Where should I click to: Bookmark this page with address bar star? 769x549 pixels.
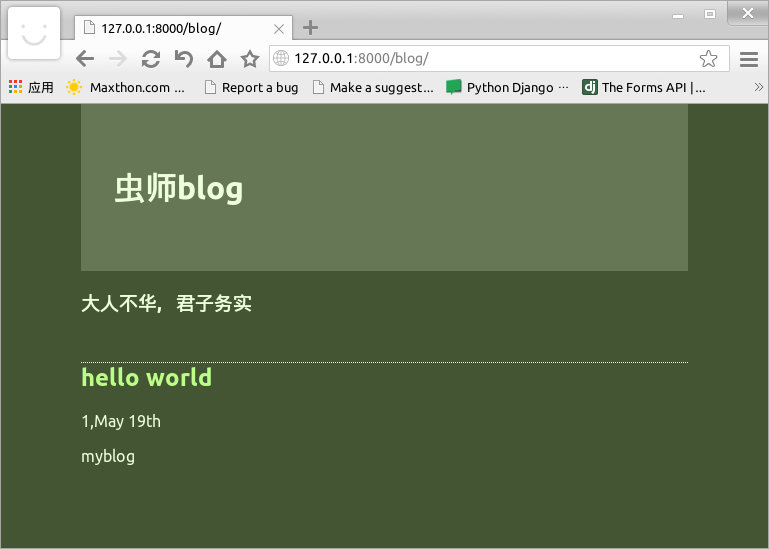708,59
